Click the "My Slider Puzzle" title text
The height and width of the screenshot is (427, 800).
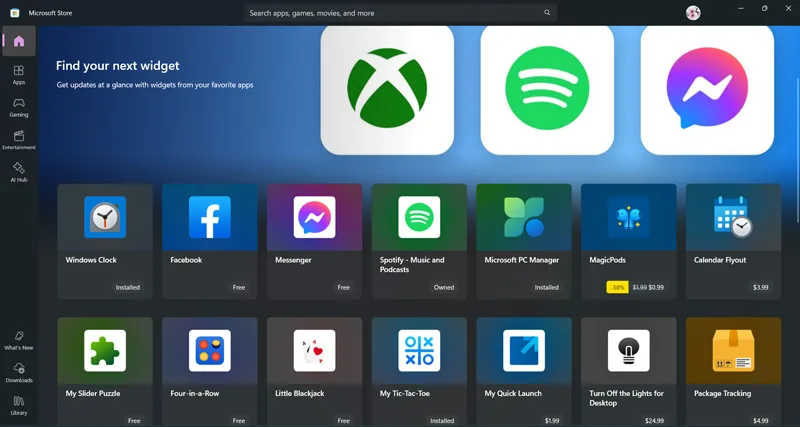[x=93, y=393]
